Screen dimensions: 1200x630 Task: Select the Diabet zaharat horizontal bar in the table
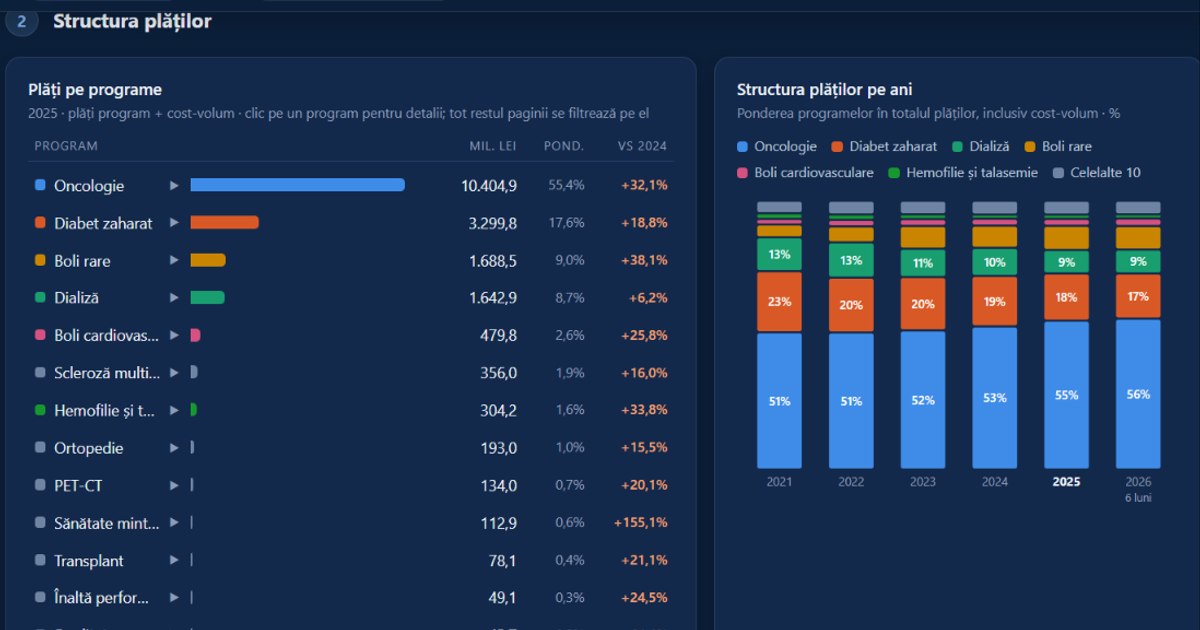coord(225,223)
